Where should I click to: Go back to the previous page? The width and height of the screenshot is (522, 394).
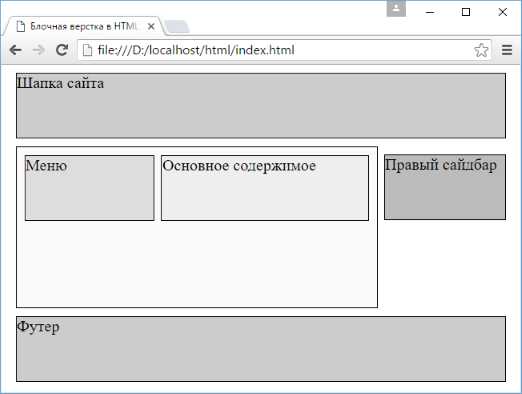pos(15,50)
